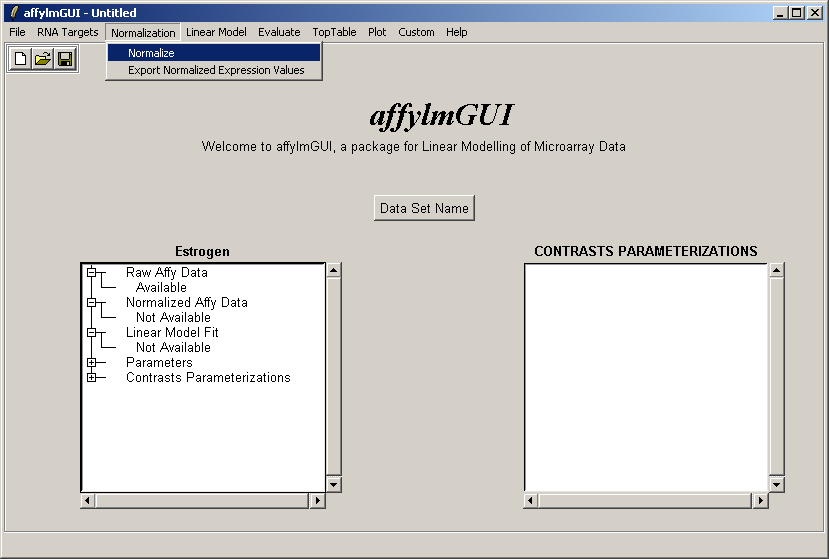Collapse the Normalized Affy Data node
Screen dimensions: 829x559
[x=91, y=302]
